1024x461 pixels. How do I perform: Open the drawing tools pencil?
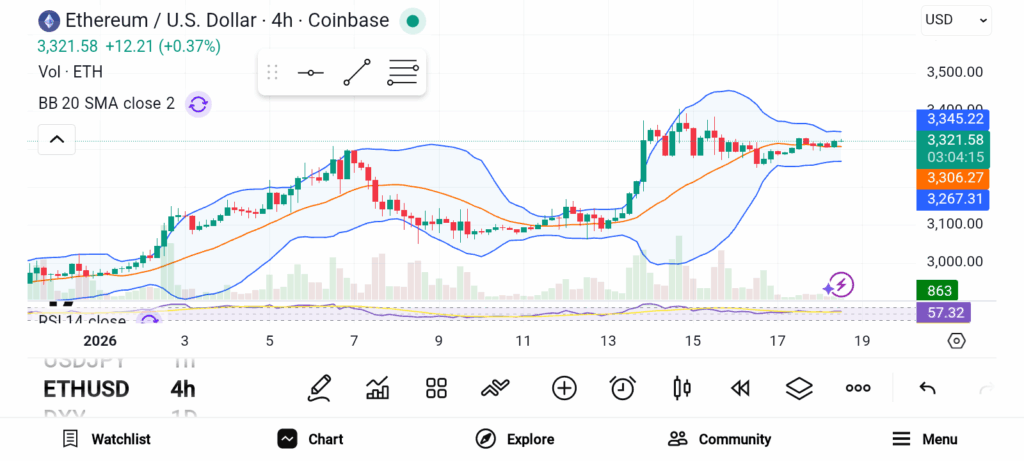pyautogui.click(x=320, y=388)
